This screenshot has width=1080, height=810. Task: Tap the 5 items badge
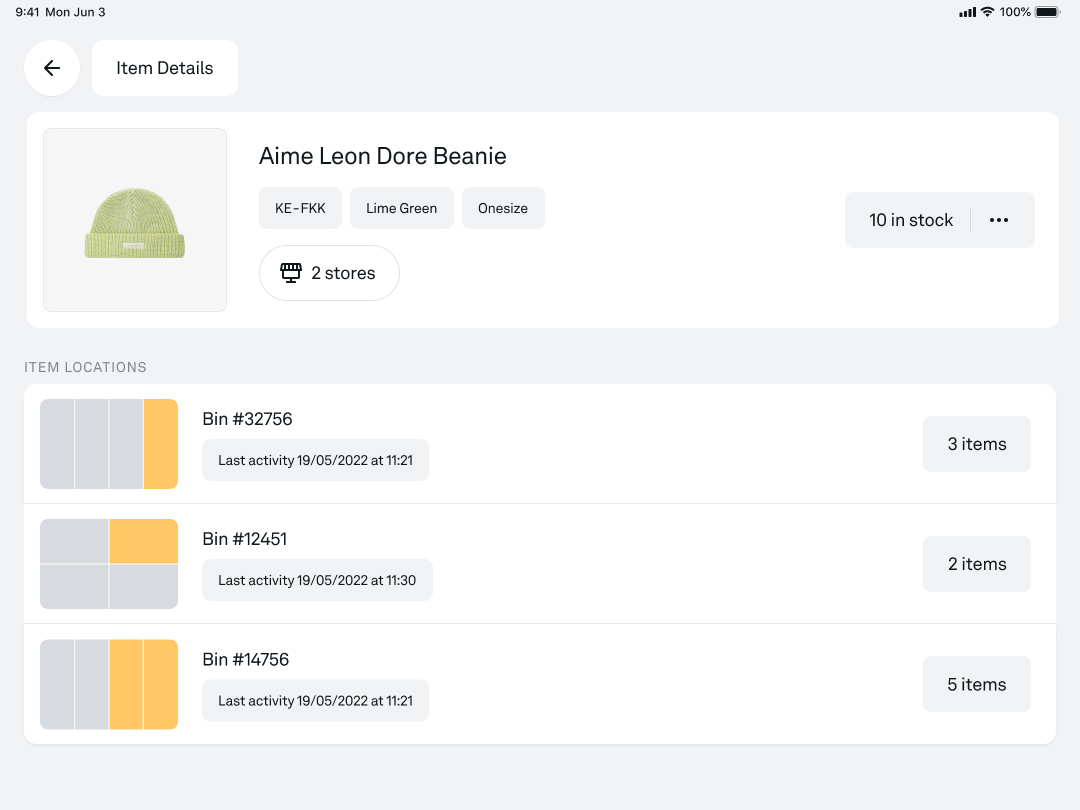(x=977, y=684)
